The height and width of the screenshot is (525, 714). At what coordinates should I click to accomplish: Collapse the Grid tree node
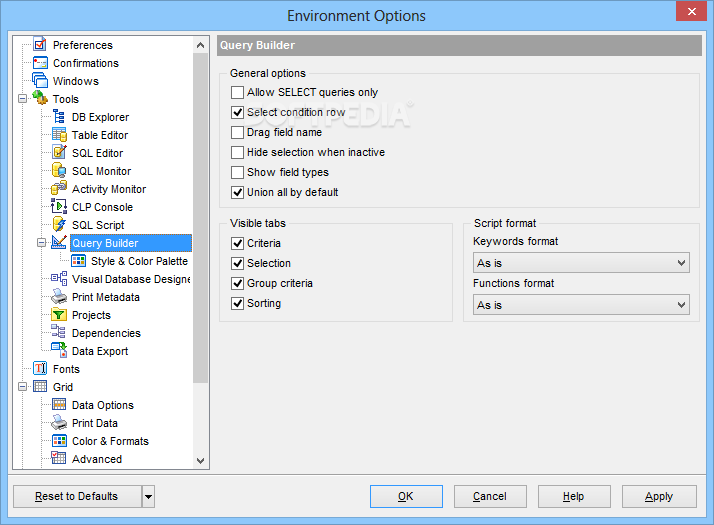pos(22,387)
